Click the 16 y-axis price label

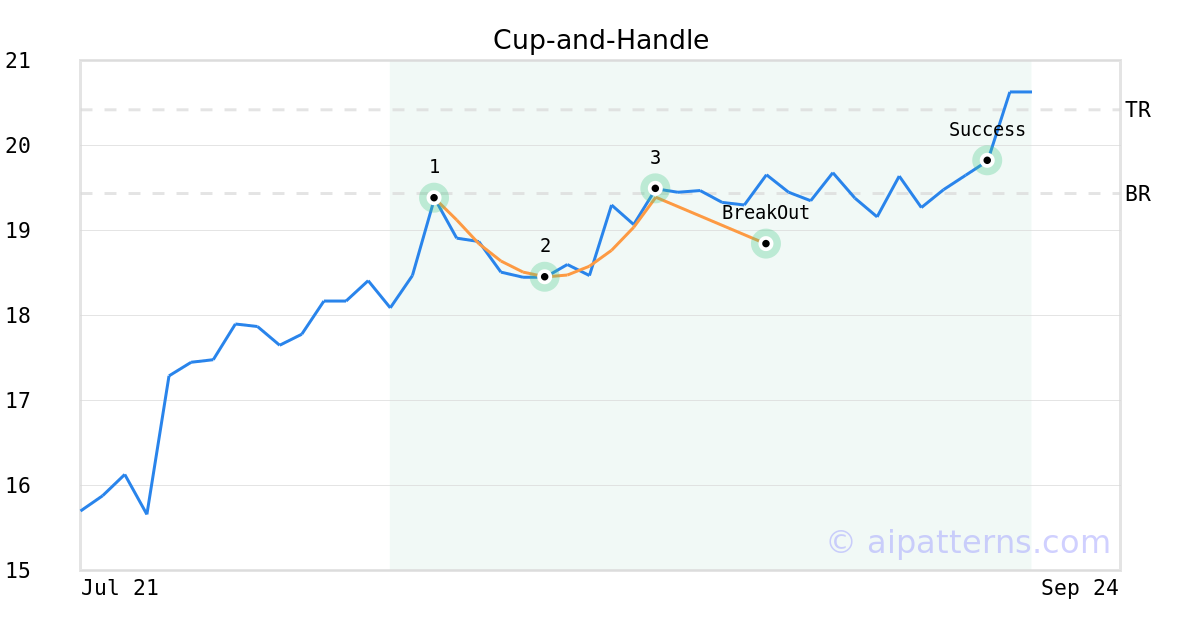18,486
